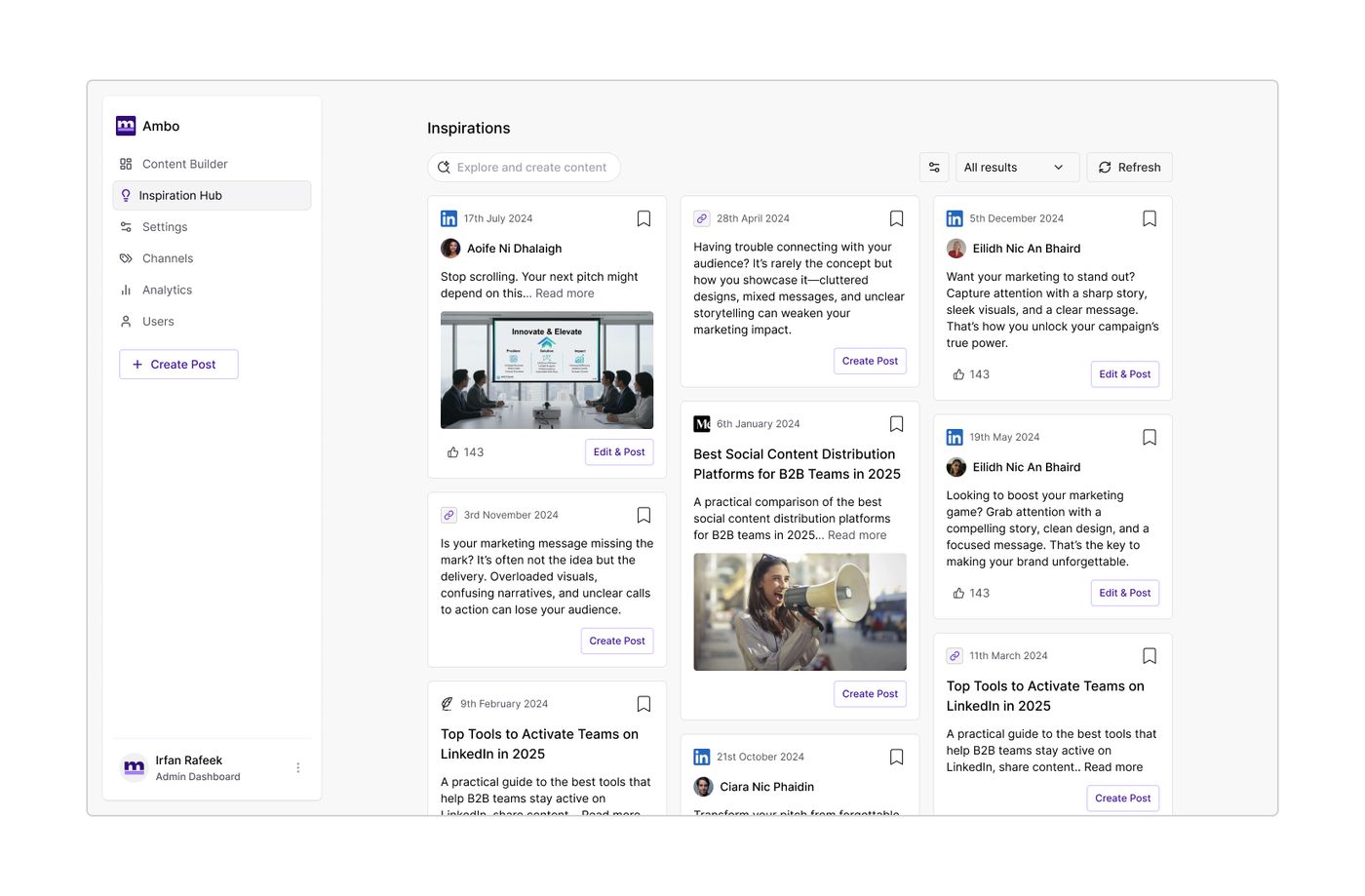Click the Best Social Content Distribution Platforms title
The height and width of the screenshot is (896, 1365).
click(798, 464)
